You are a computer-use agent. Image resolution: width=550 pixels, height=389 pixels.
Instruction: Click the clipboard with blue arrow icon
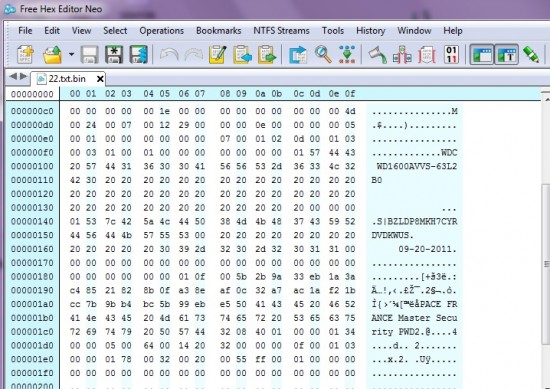click(x=242, y=55)
